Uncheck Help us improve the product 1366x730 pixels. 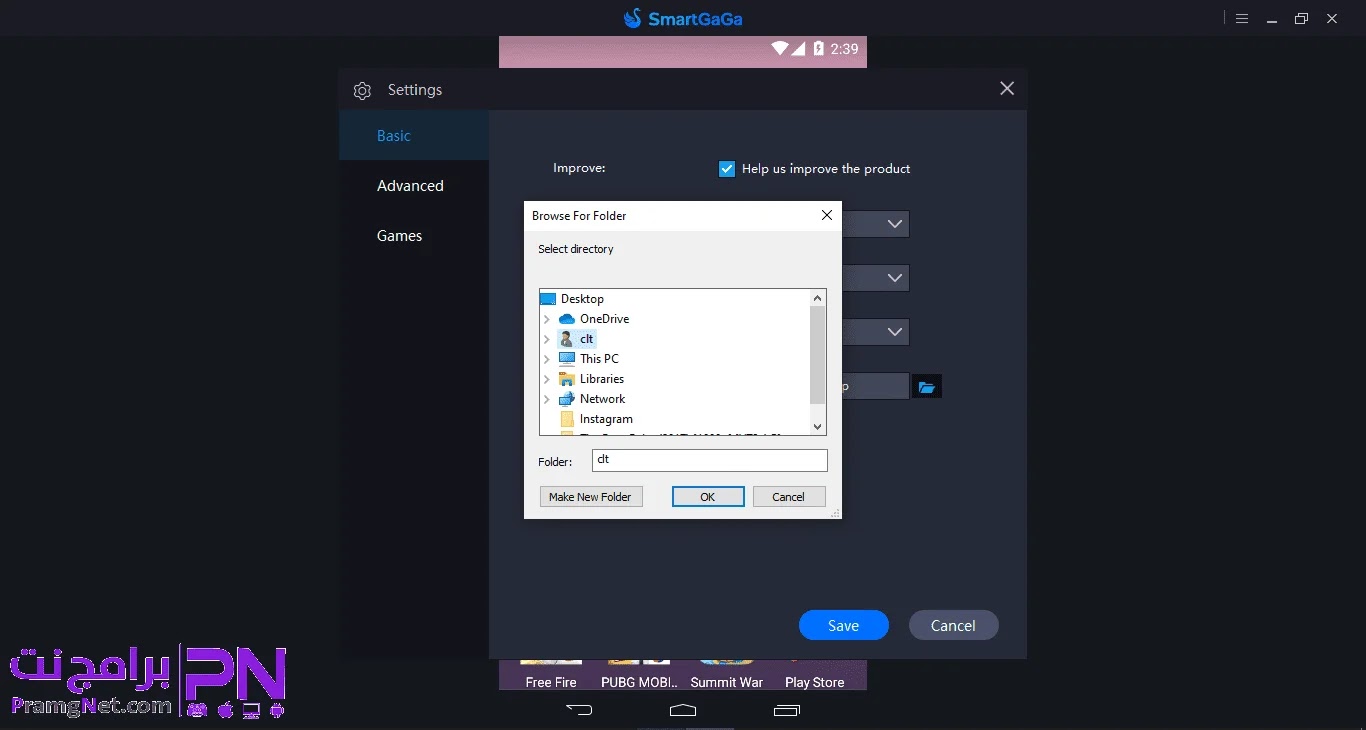point(727,169)
